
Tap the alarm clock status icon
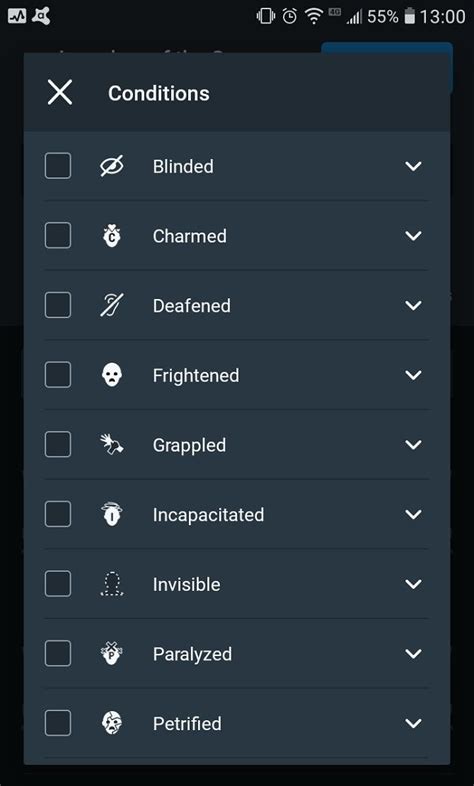(x=290, y=17)
